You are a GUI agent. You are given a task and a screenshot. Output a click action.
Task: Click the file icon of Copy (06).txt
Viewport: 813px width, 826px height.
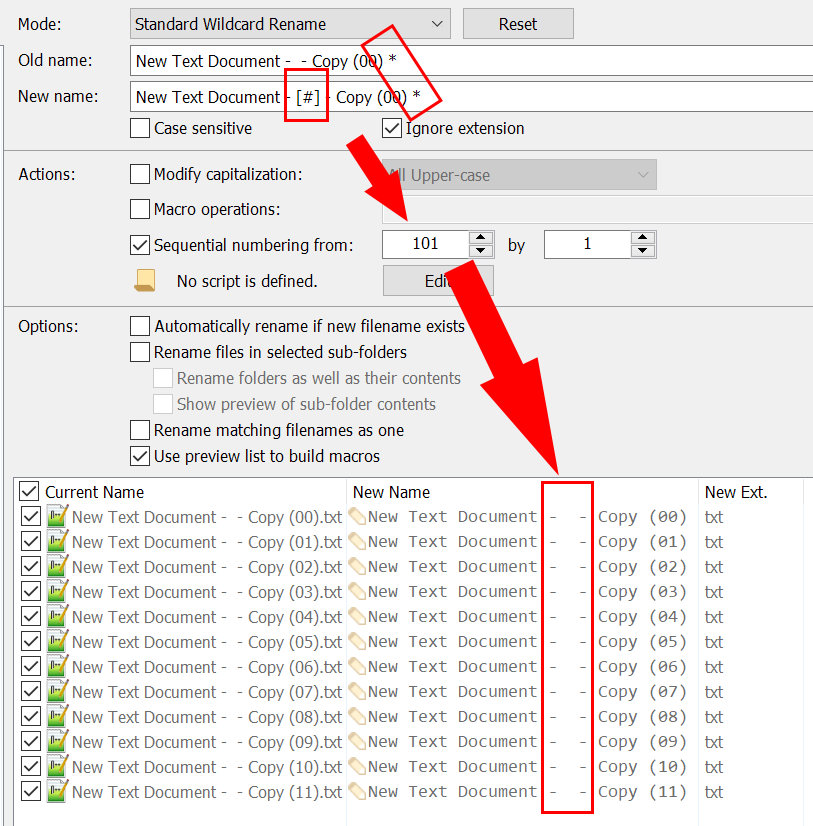click(57, 666)
